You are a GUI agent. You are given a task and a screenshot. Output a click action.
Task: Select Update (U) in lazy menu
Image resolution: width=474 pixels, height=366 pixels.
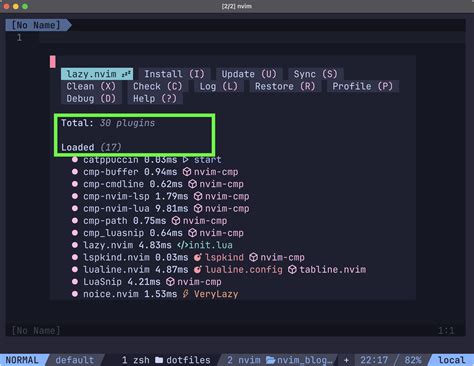pyautogui.click(x=249, y=74)
